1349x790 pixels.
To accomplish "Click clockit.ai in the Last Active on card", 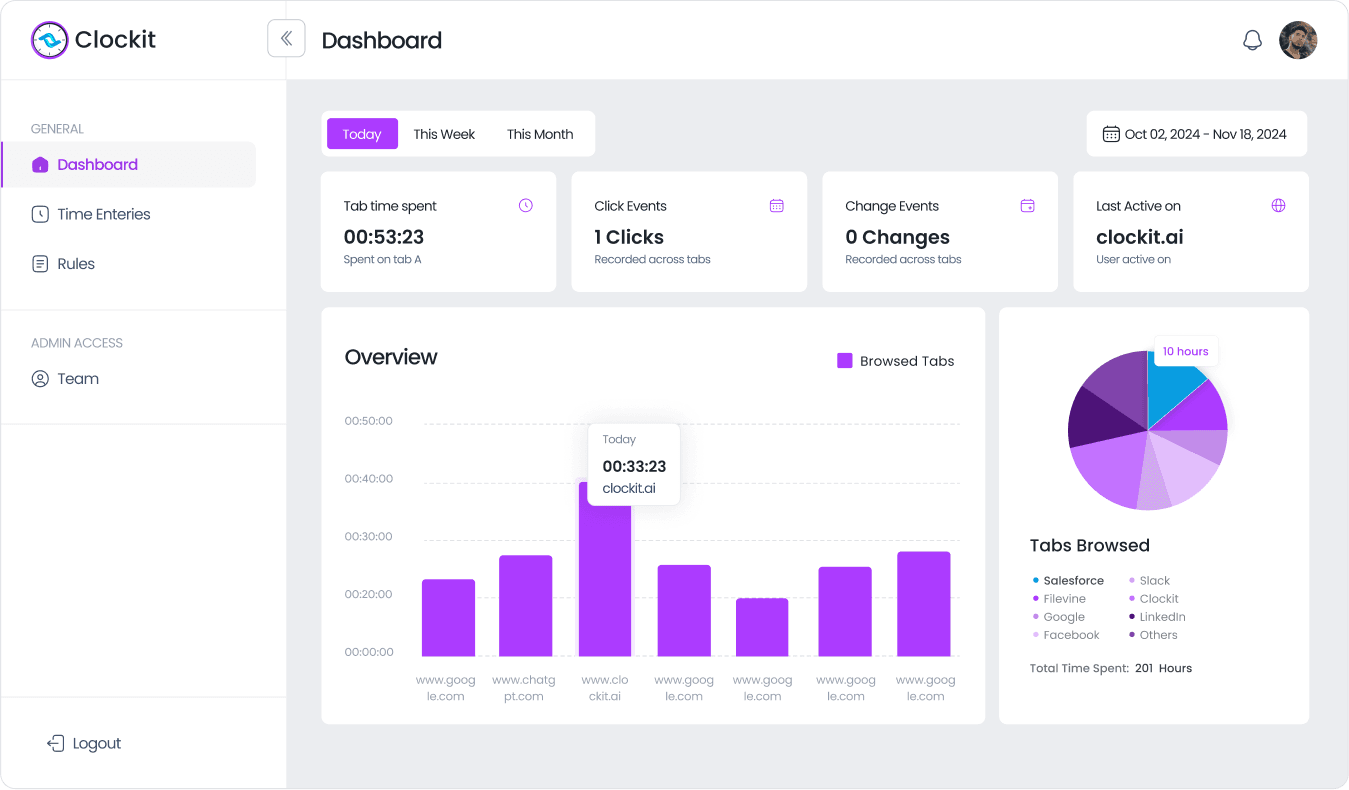I will [x=1140, y=237].
